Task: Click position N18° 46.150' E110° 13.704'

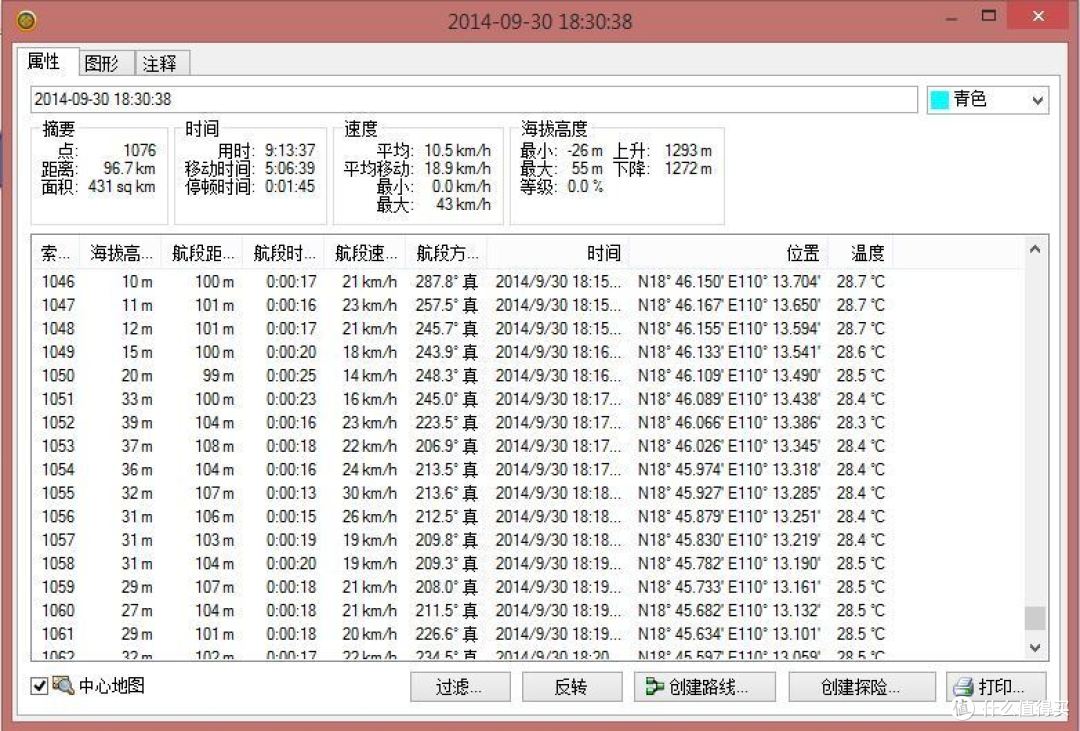Action: tap(729, 282)
